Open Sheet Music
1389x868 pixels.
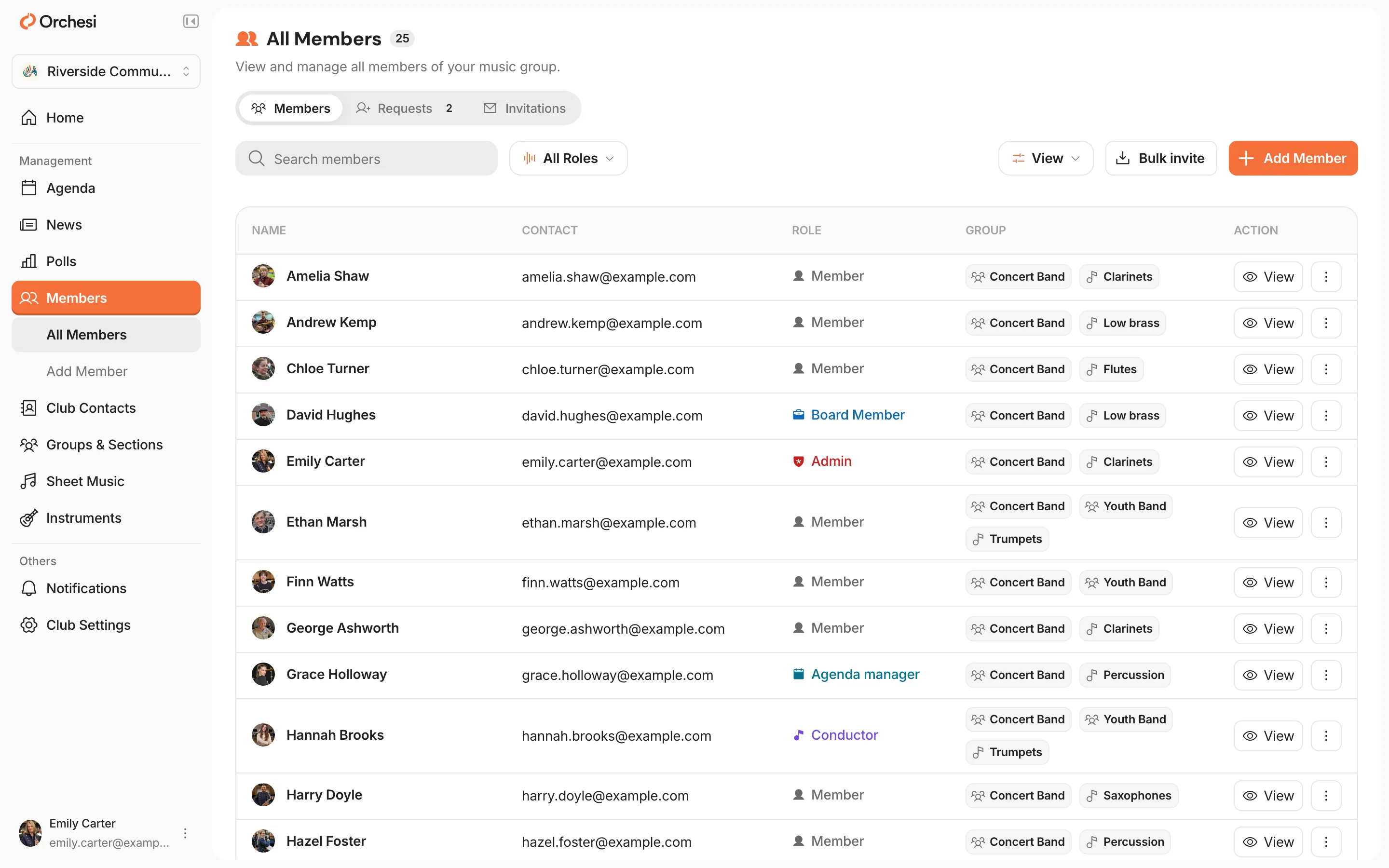tap(106, 481)
